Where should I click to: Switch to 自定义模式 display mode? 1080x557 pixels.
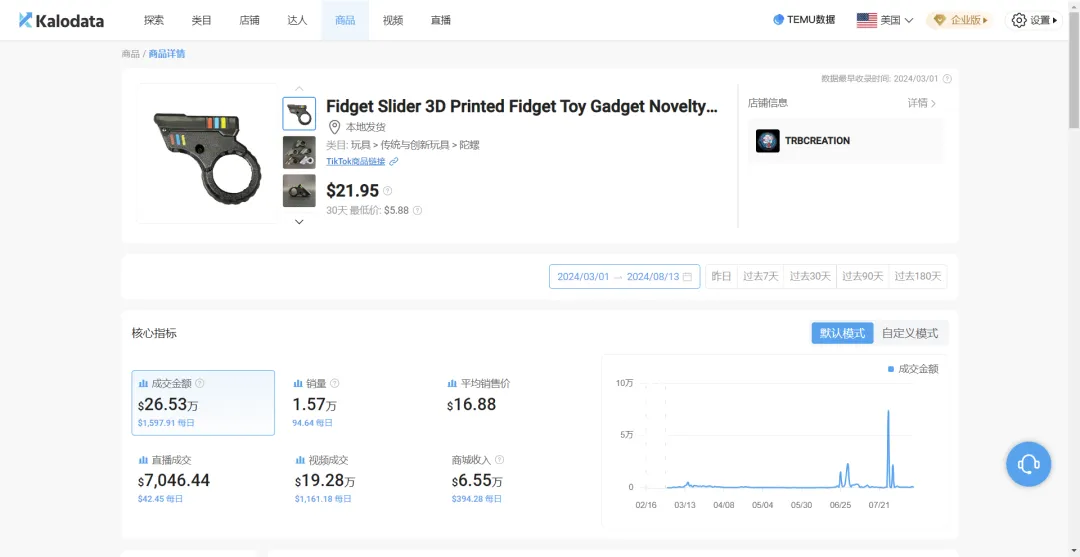point(910,333)
